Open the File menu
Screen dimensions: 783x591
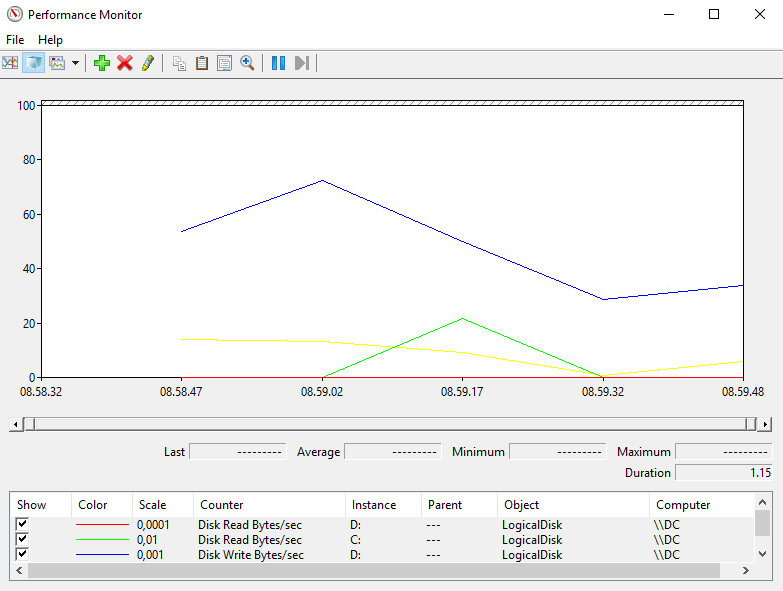[x=15, y=40]
